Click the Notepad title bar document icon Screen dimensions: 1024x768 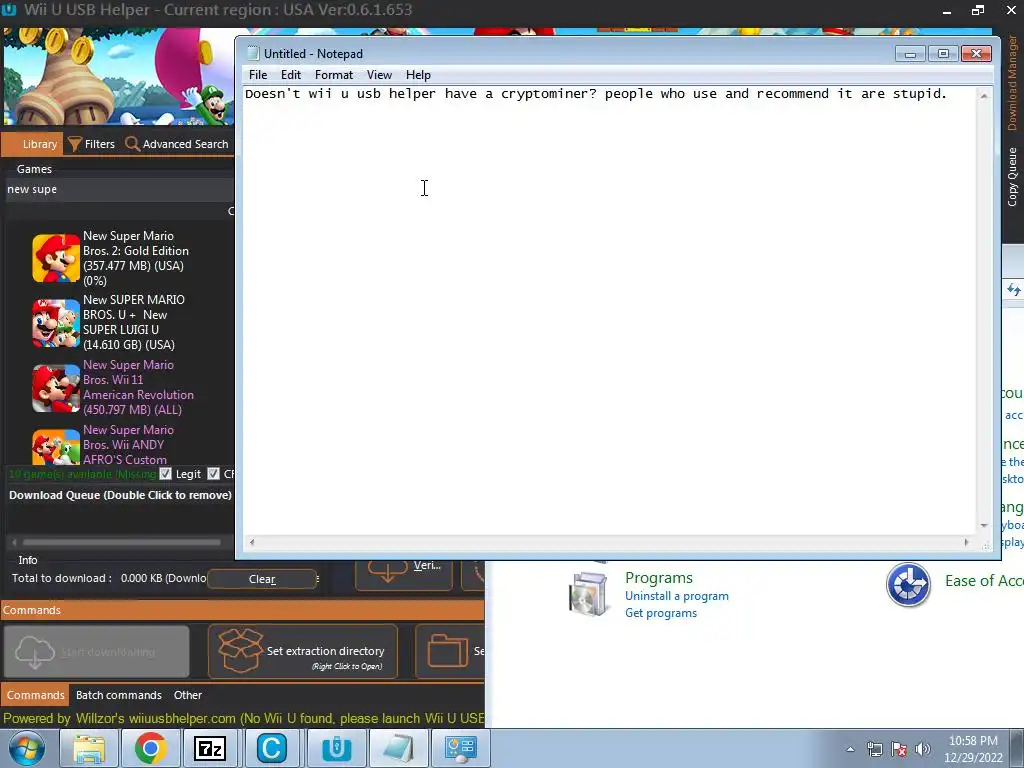click(x=253, y=54)
